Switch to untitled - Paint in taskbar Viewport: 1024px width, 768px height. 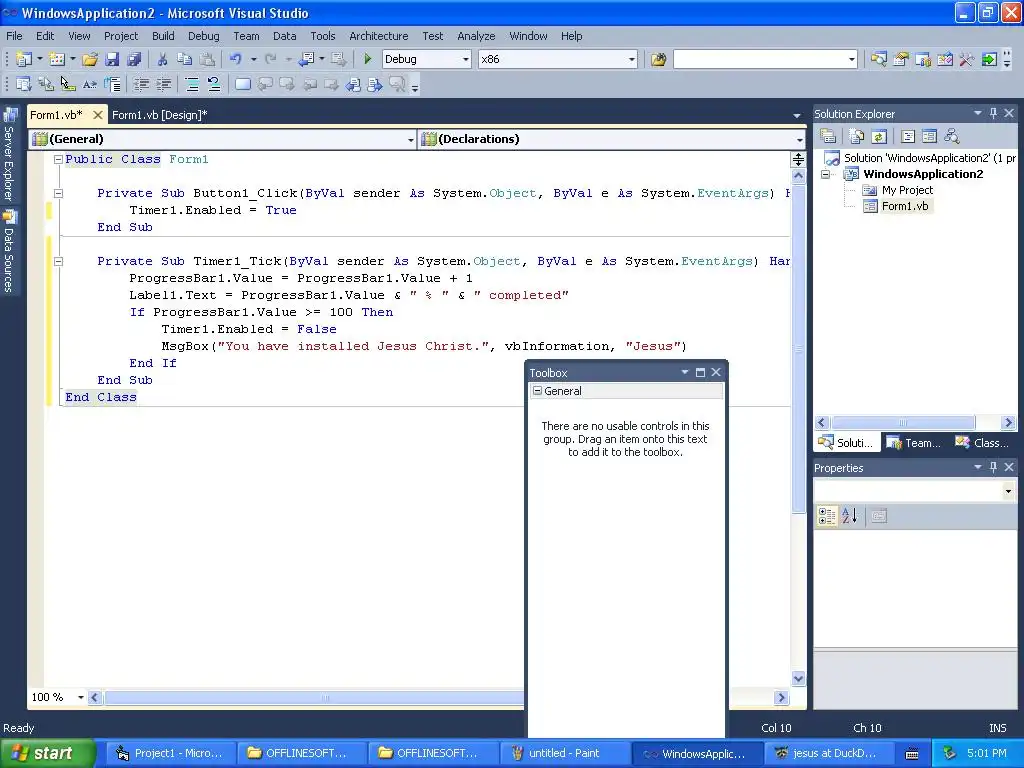click(564, 753)
